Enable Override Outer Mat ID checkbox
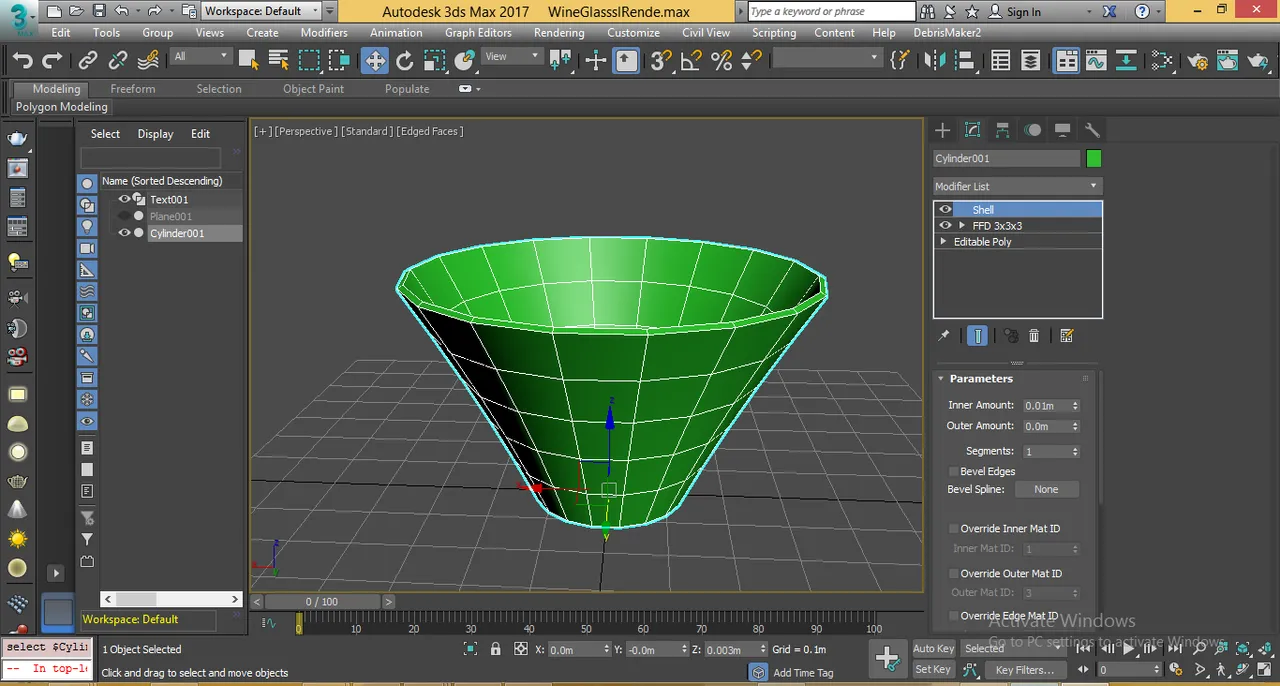This screenshot has width=1280, height=686. click(x=953, y=574)
